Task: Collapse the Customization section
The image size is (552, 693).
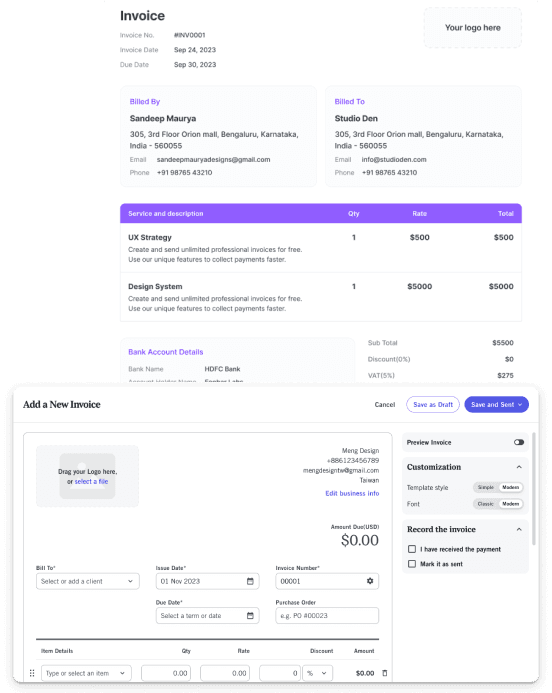Action: click(x=519, y=467)
